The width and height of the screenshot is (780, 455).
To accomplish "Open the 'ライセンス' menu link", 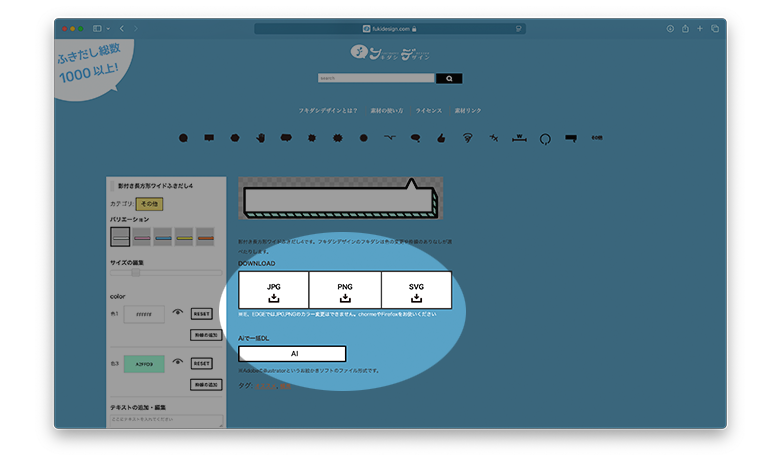I will pyautogui.click(x=429, y=110).
